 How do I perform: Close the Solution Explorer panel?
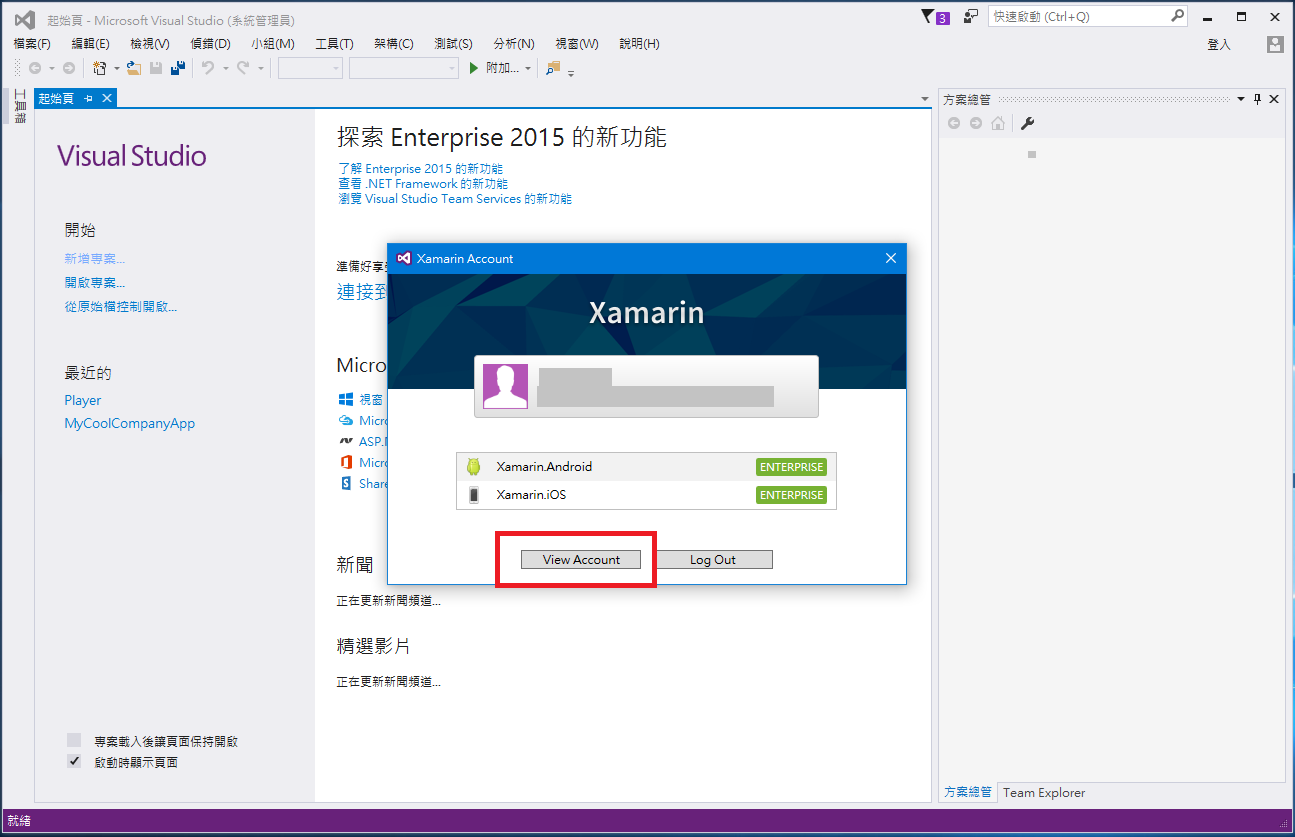[x=1274, y=99]
